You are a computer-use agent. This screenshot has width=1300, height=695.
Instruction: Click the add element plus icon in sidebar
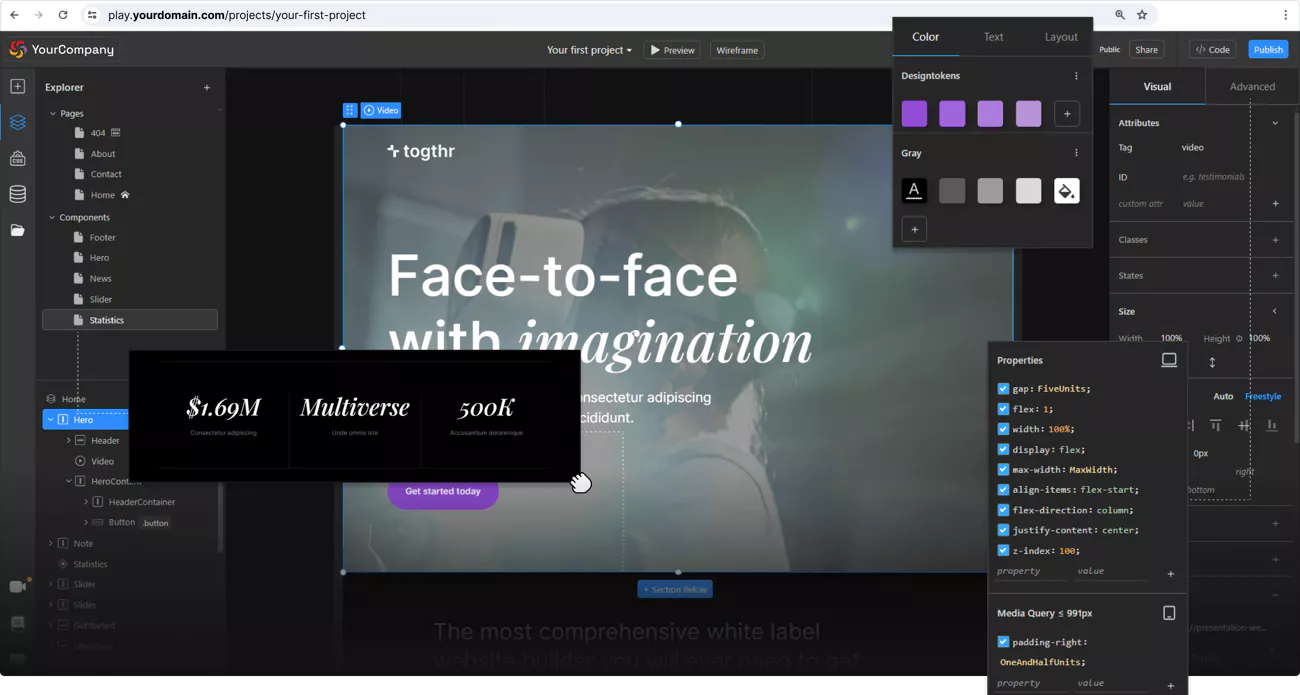[17, 86]
